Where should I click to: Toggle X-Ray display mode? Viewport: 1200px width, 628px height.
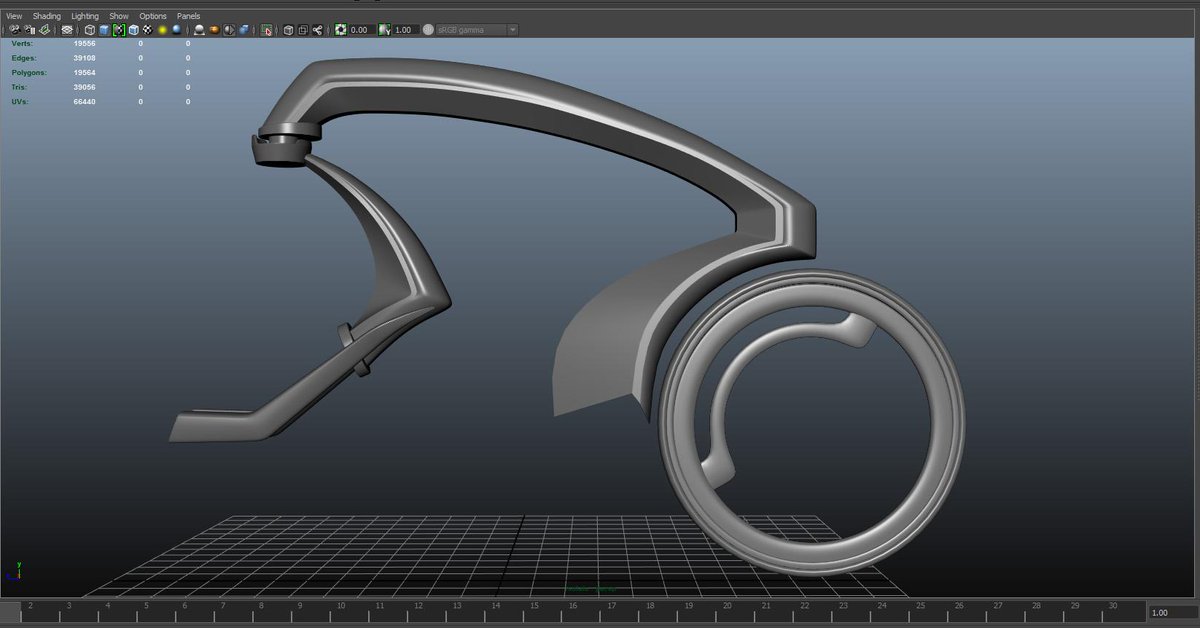[x=228, y=30]
